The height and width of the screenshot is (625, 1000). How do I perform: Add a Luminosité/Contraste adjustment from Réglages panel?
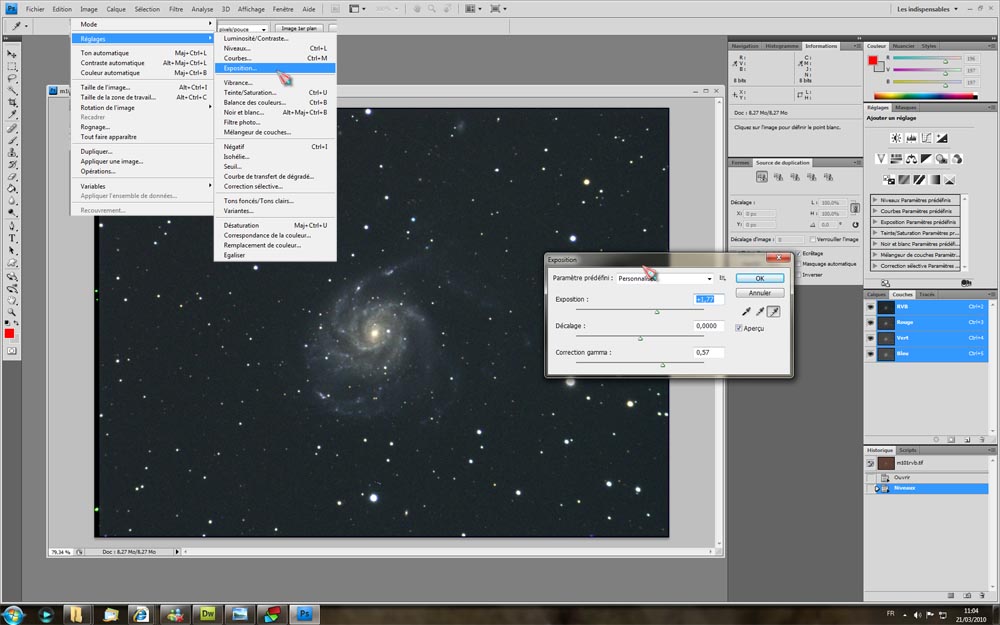click(x=897, y=138)
